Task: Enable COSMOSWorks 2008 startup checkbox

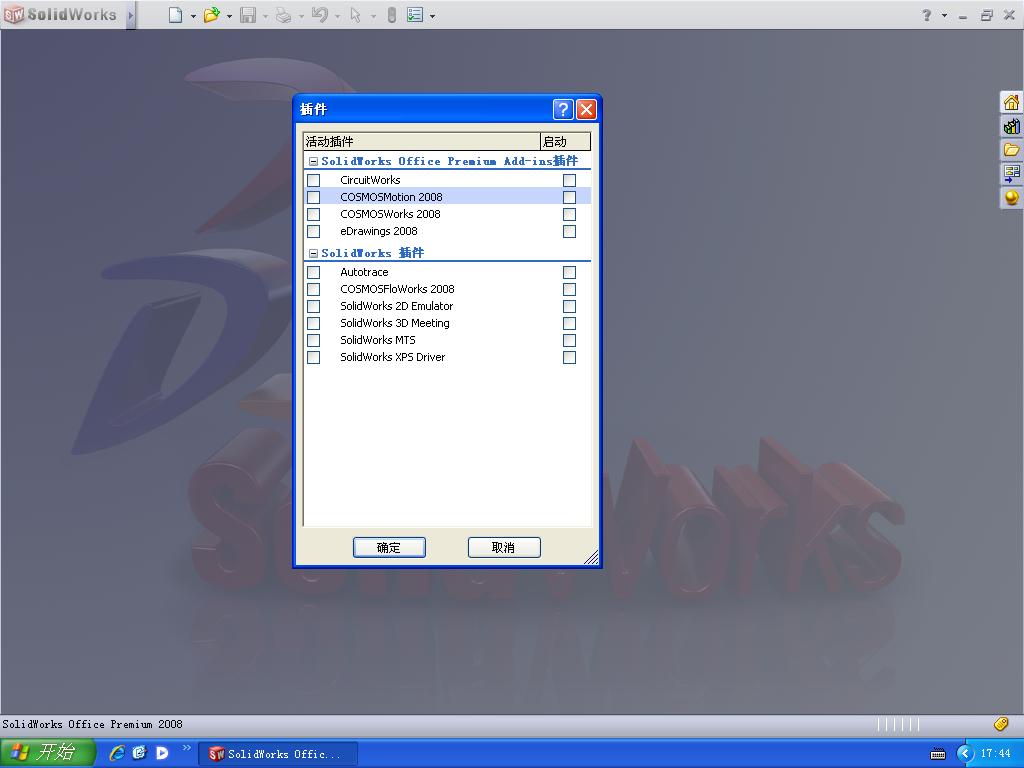Action: [569, 214]
